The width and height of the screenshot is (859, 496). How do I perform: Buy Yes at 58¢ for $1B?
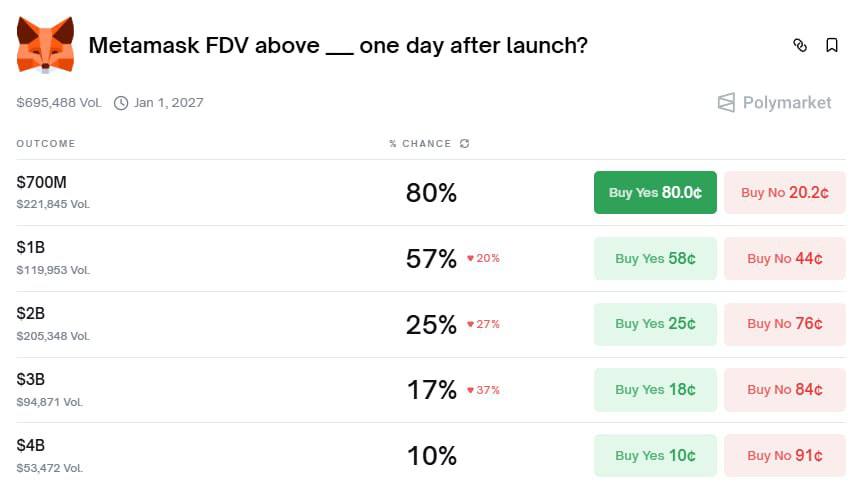click(x=655, y=258)
